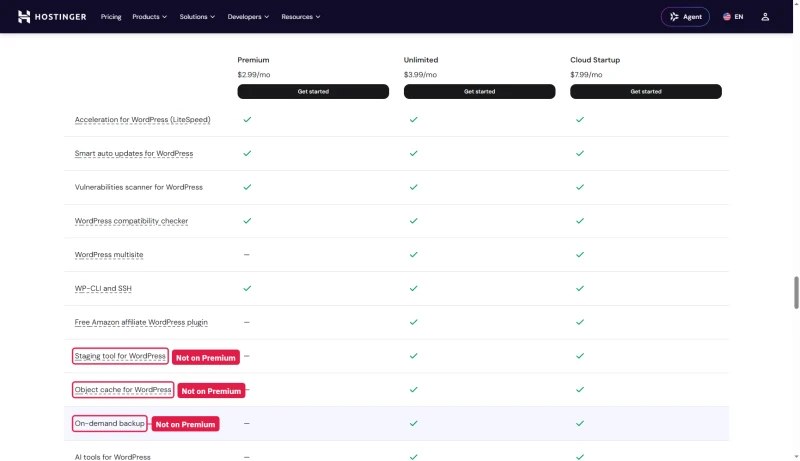Click the $2.99/mo price text
The width and height of the screenshot is (800, 461).
point(254,74)
